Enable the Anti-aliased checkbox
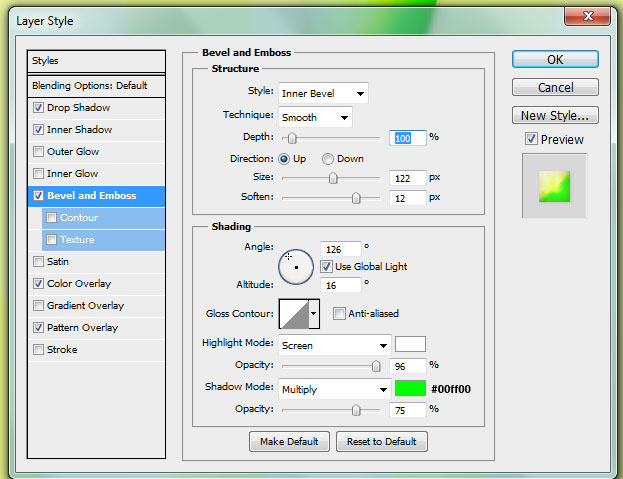 coord(339,314)
